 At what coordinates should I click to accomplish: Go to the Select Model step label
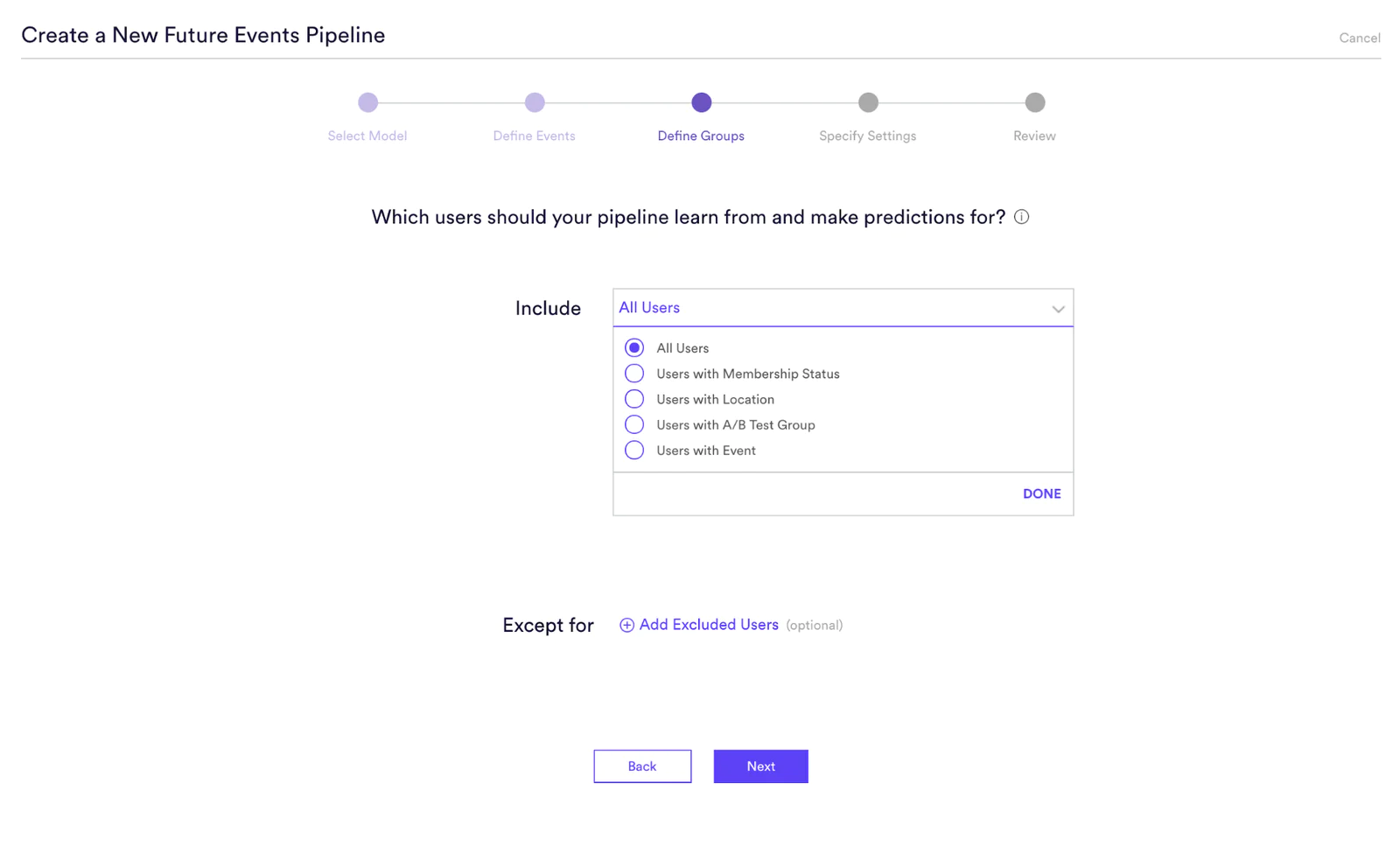[367, 136]
